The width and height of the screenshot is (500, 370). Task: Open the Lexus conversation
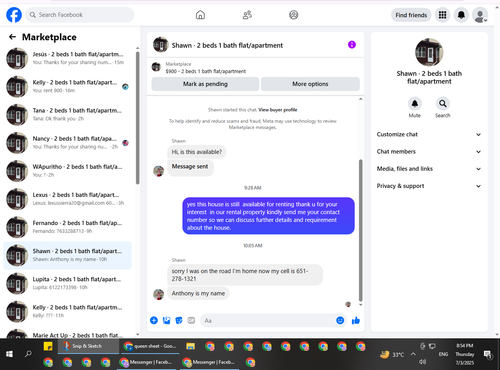click(x=67, y=199)
